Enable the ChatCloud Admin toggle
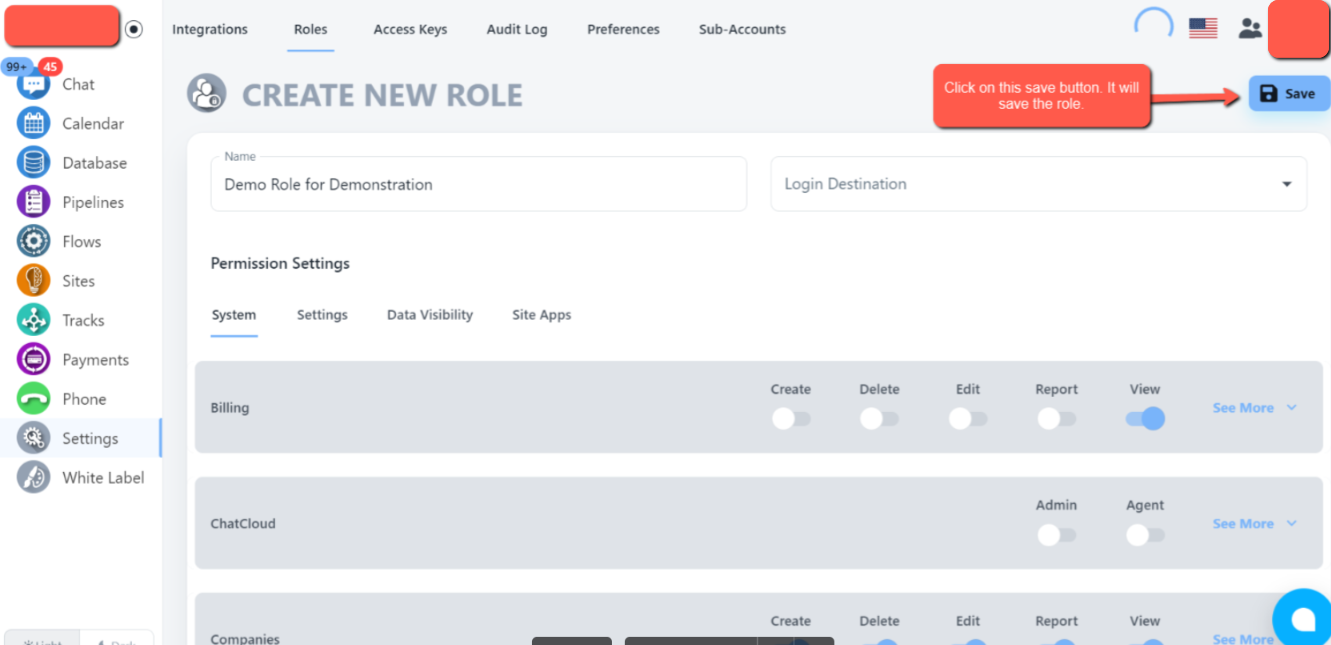The height and width of the screenshot is (645, 1331). click(1056, 535)
